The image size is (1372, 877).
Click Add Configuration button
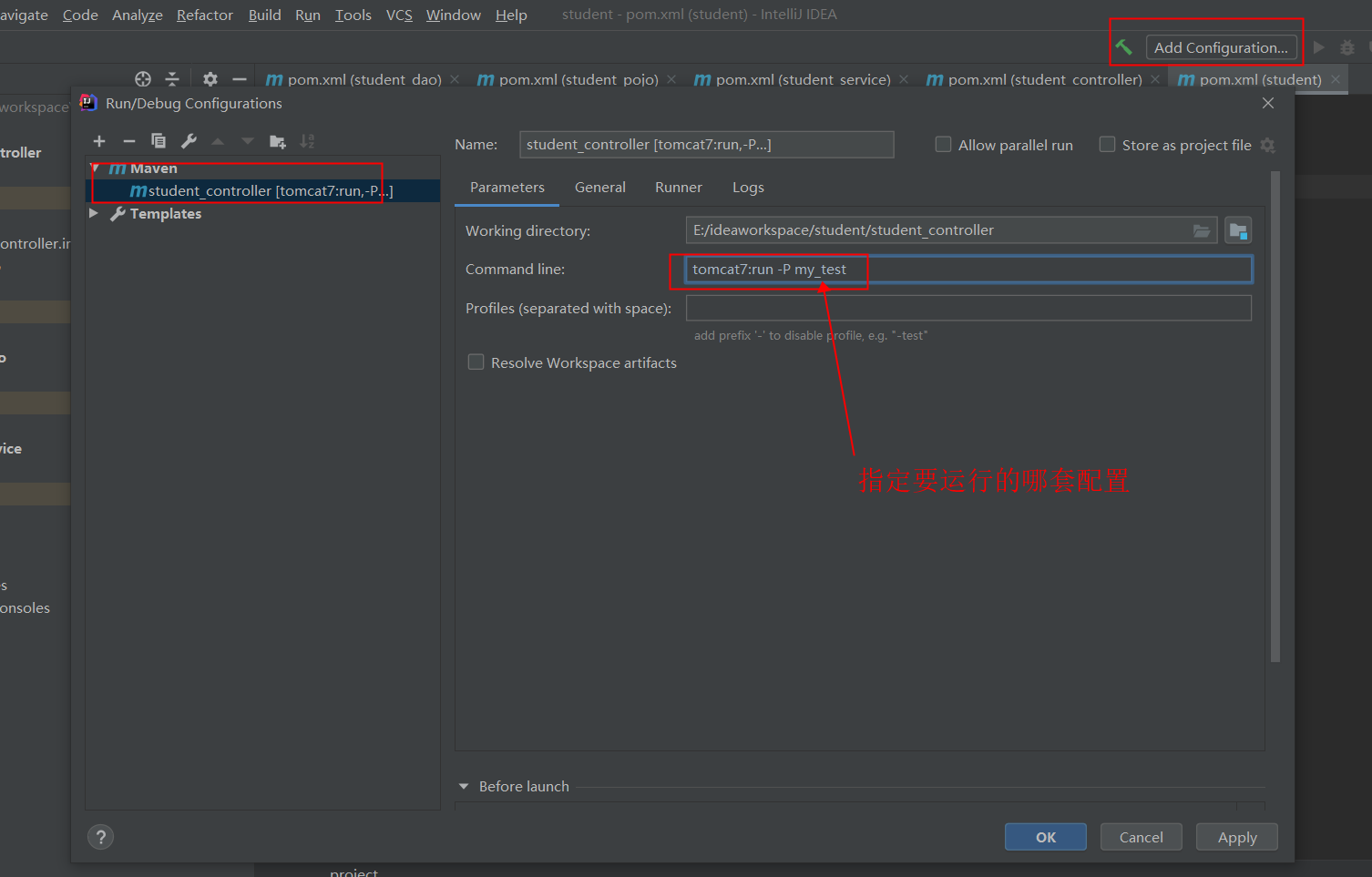pos(1221,47)
